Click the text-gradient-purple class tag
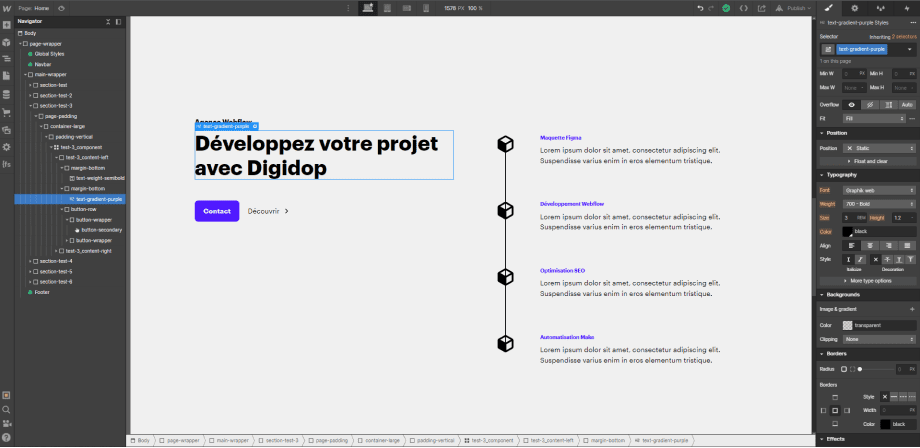This screenshot has height=448, width=920. pyautogui.click(x=862, y=50)
